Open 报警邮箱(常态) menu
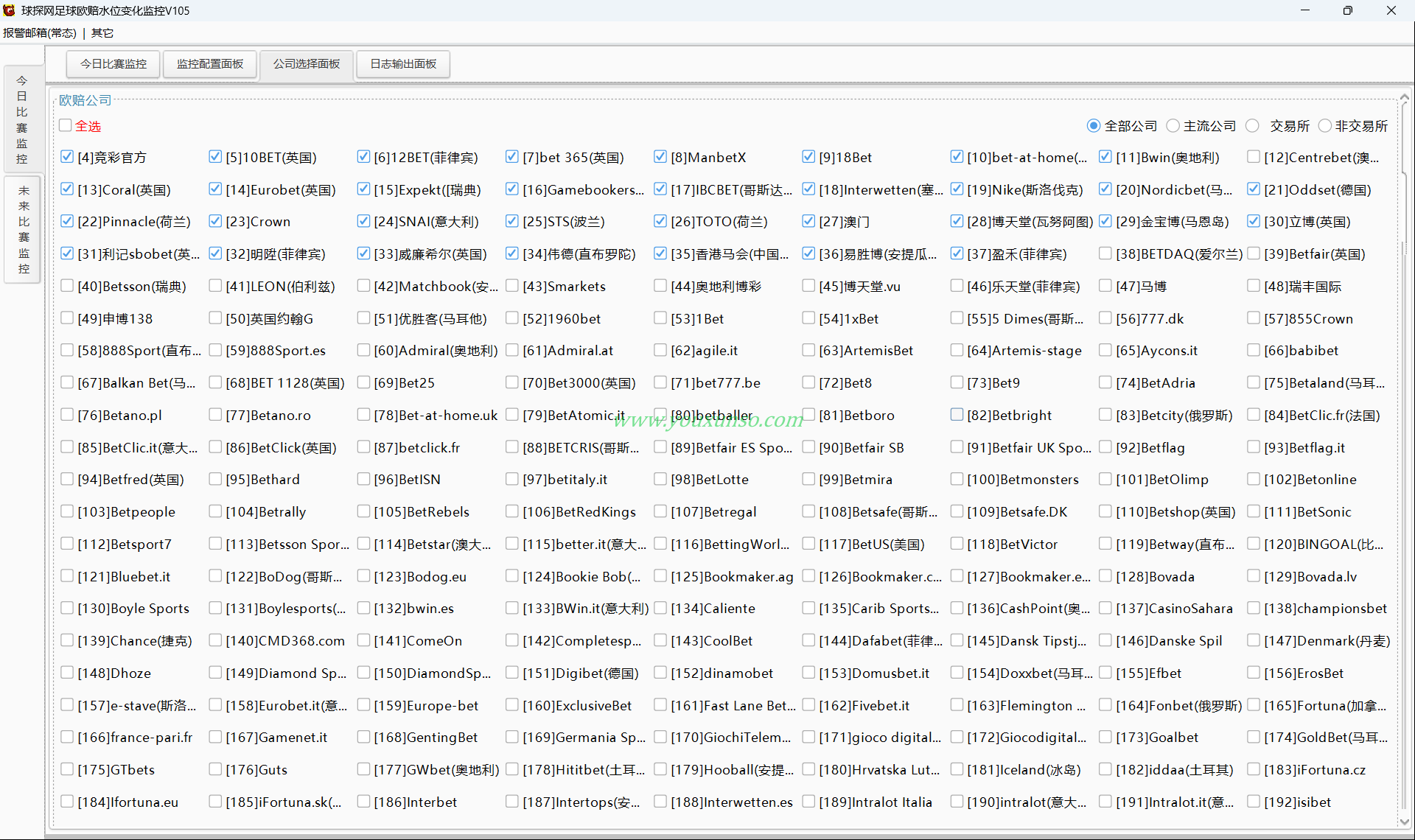The width and height of the screenshot is (1415, 840). [x=40, y=33]
